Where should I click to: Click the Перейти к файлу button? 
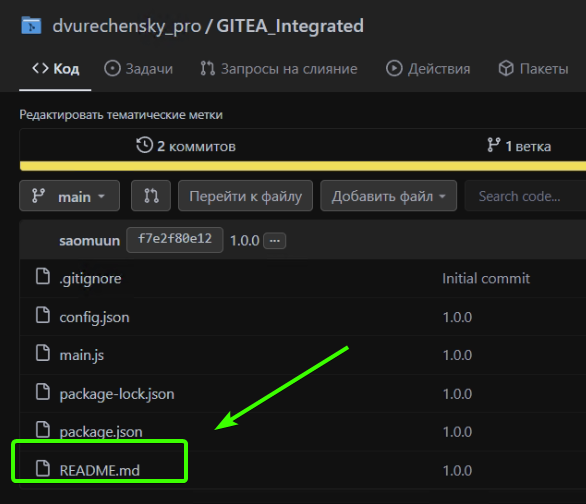click(x=246, y=196)
